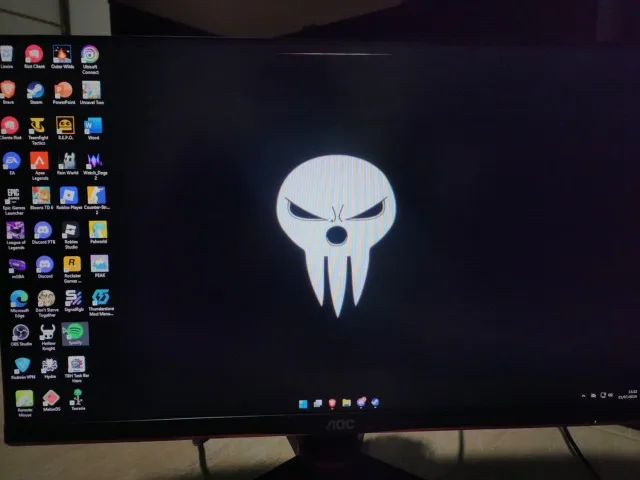Open the Windows Start menu
This screenshot has width=640, height=480.
pos(303,404)
